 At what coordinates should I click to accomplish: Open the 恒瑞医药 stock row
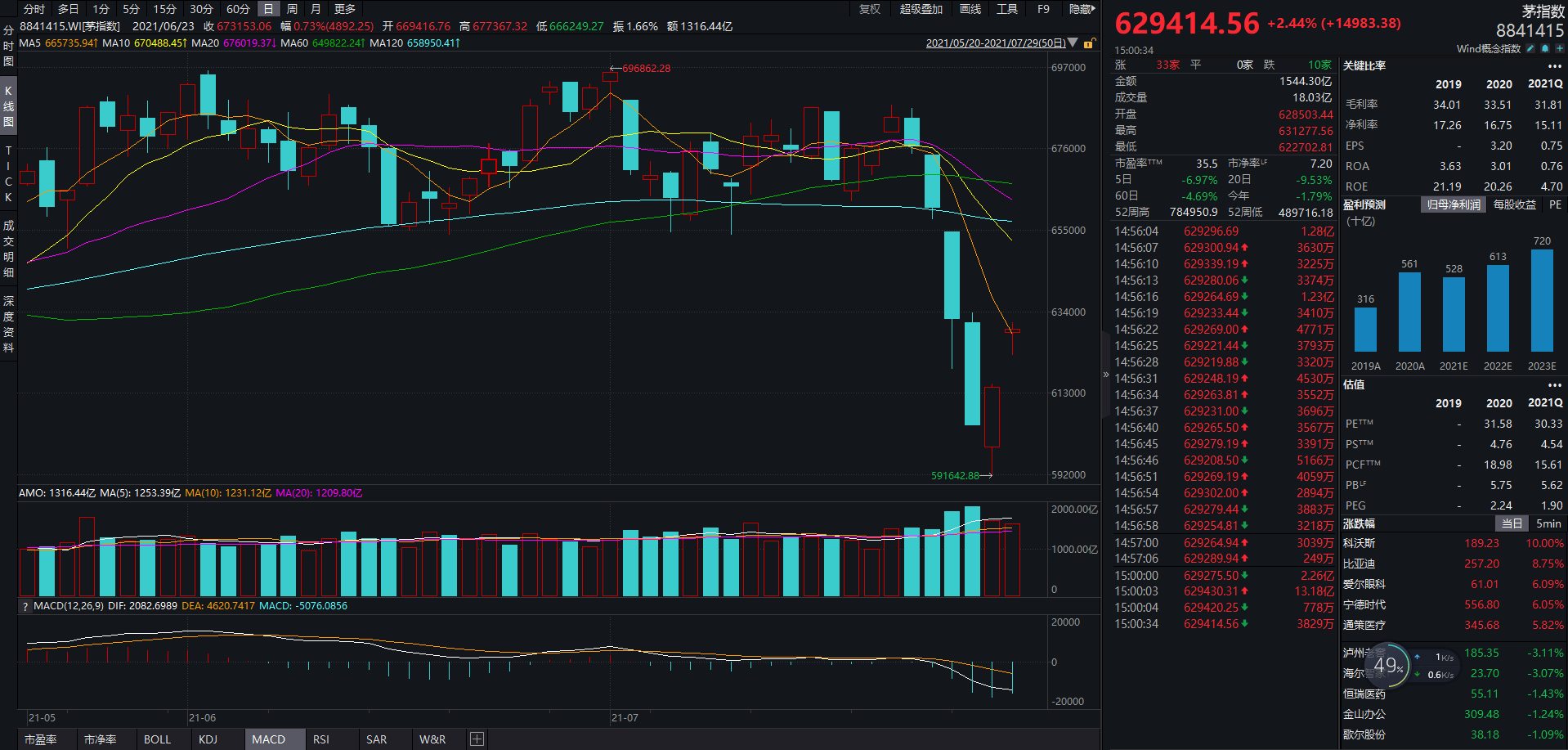click(1454, 694)
